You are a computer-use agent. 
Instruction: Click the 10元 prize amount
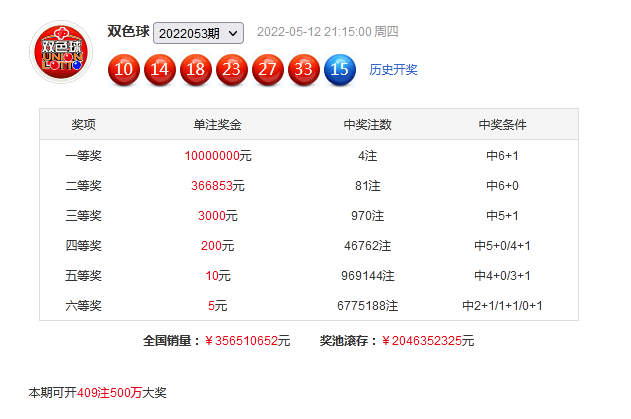218,276
